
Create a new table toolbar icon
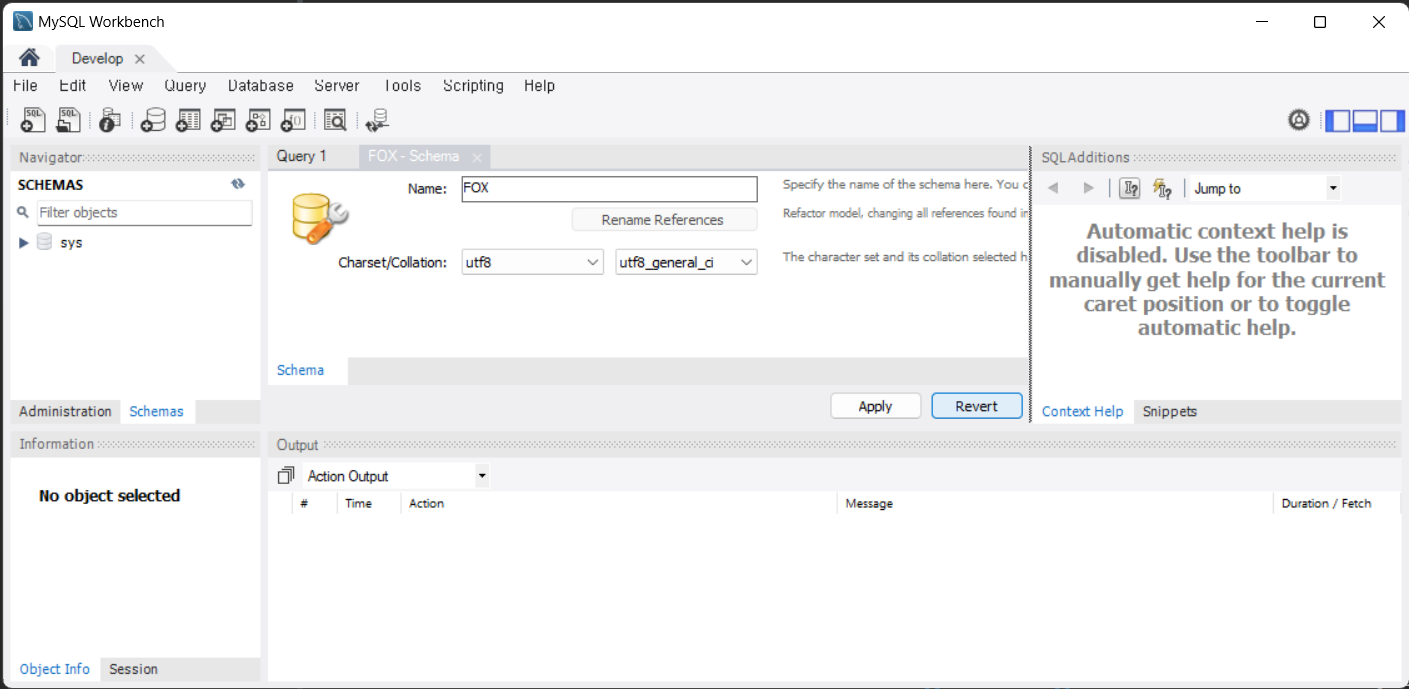tap(188, 120)
